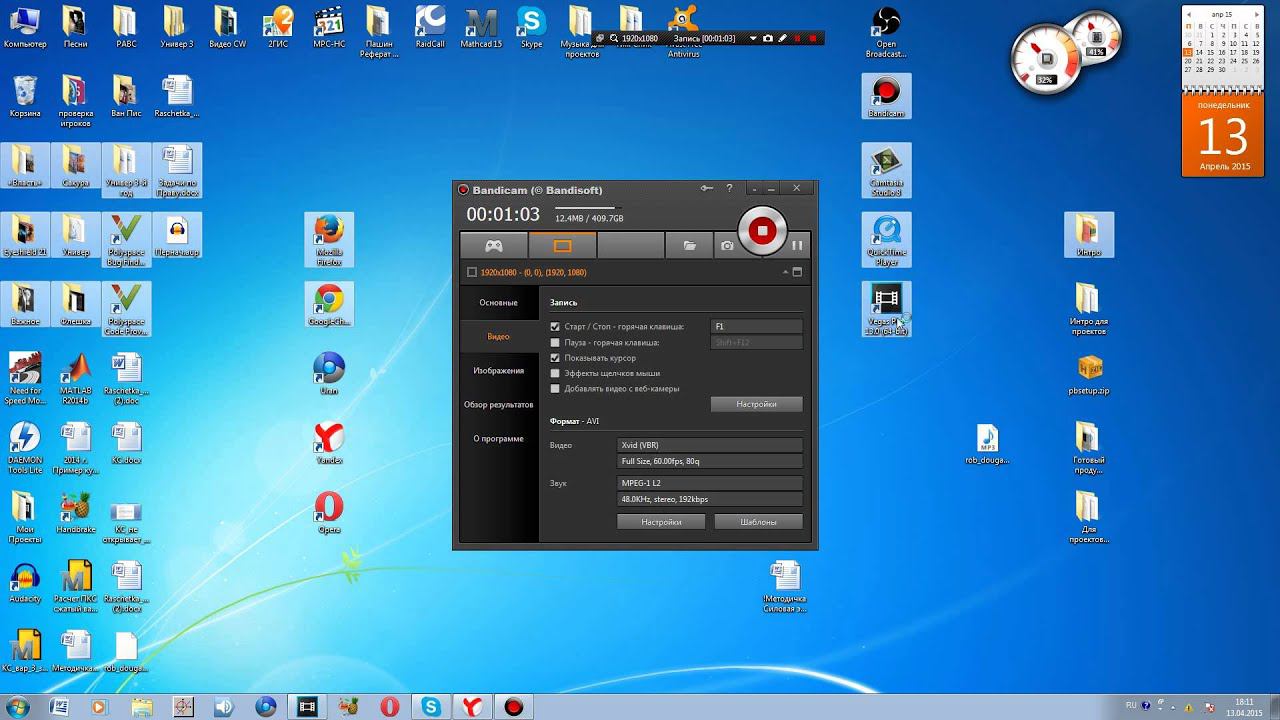Click the Шаблоны button
The image size is (1280, 720).
point(758,522)
